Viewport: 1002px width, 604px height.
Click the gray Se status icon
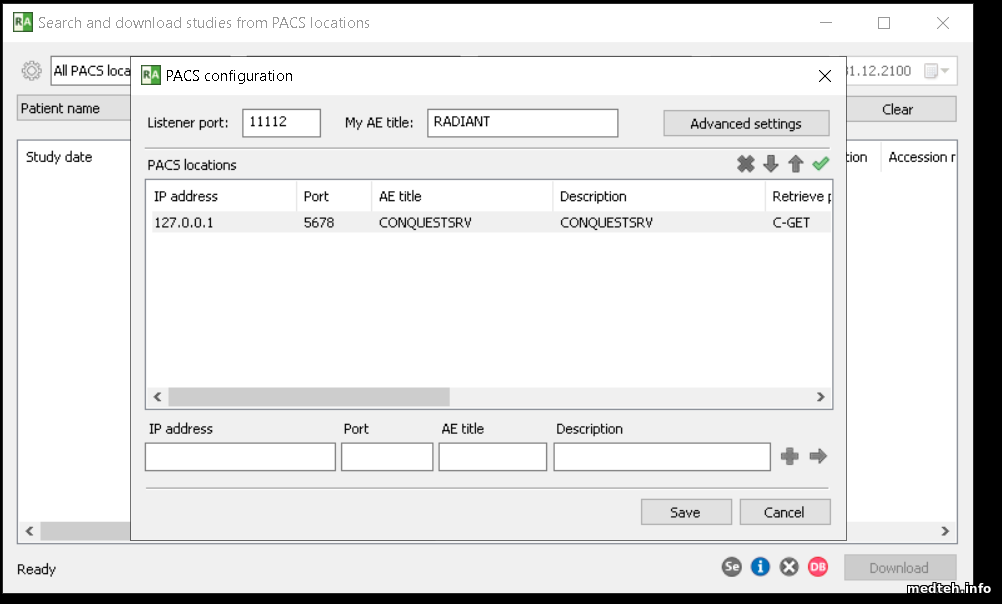coord(732,567)
